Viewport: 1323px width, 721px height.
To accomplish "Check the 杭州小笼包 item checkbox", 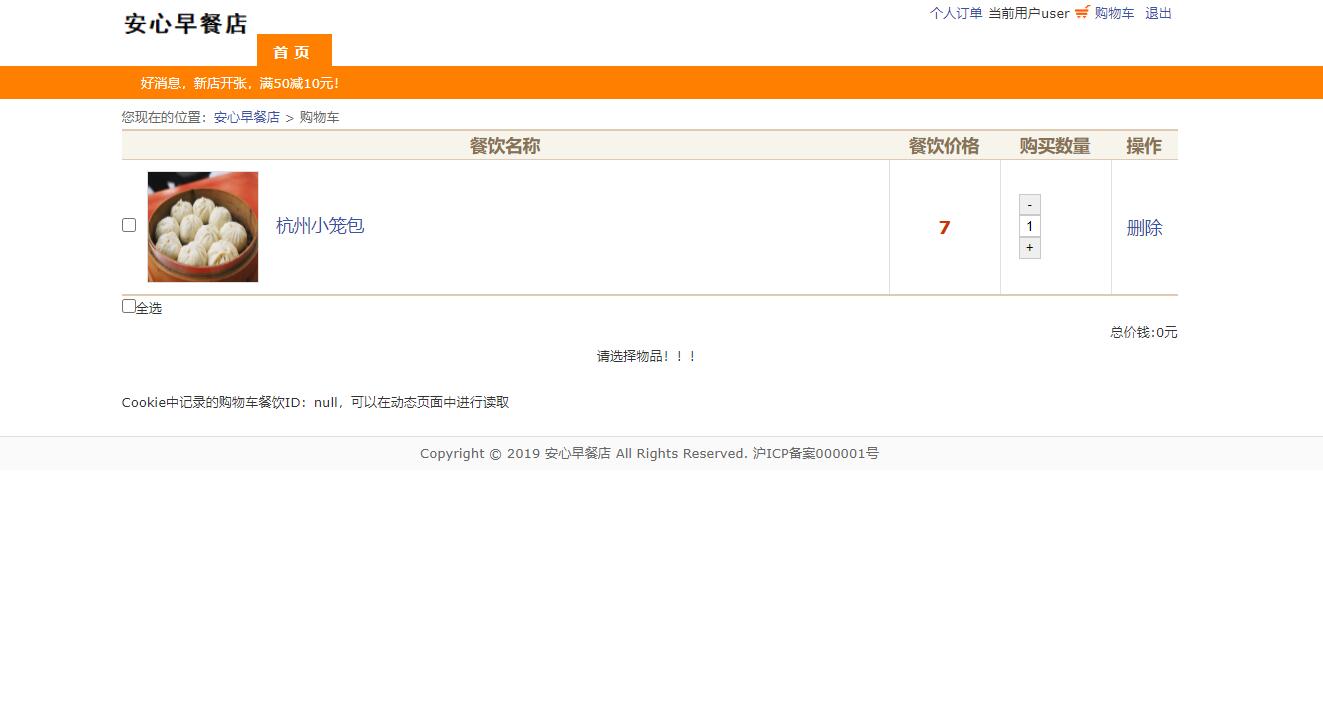I will (128, 224).
